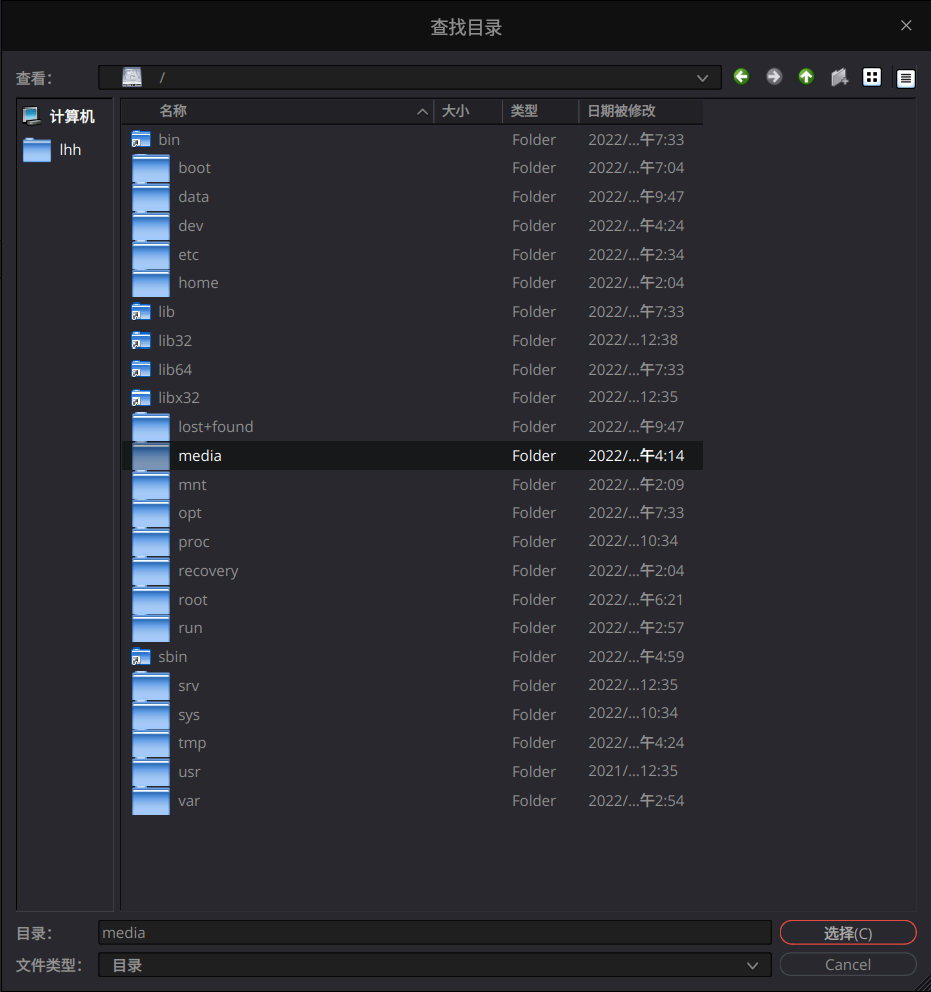The height and width of the screenshot is (992, 931).
Task: Select 计算机 in the sidebar
Action: click(58, 116)
